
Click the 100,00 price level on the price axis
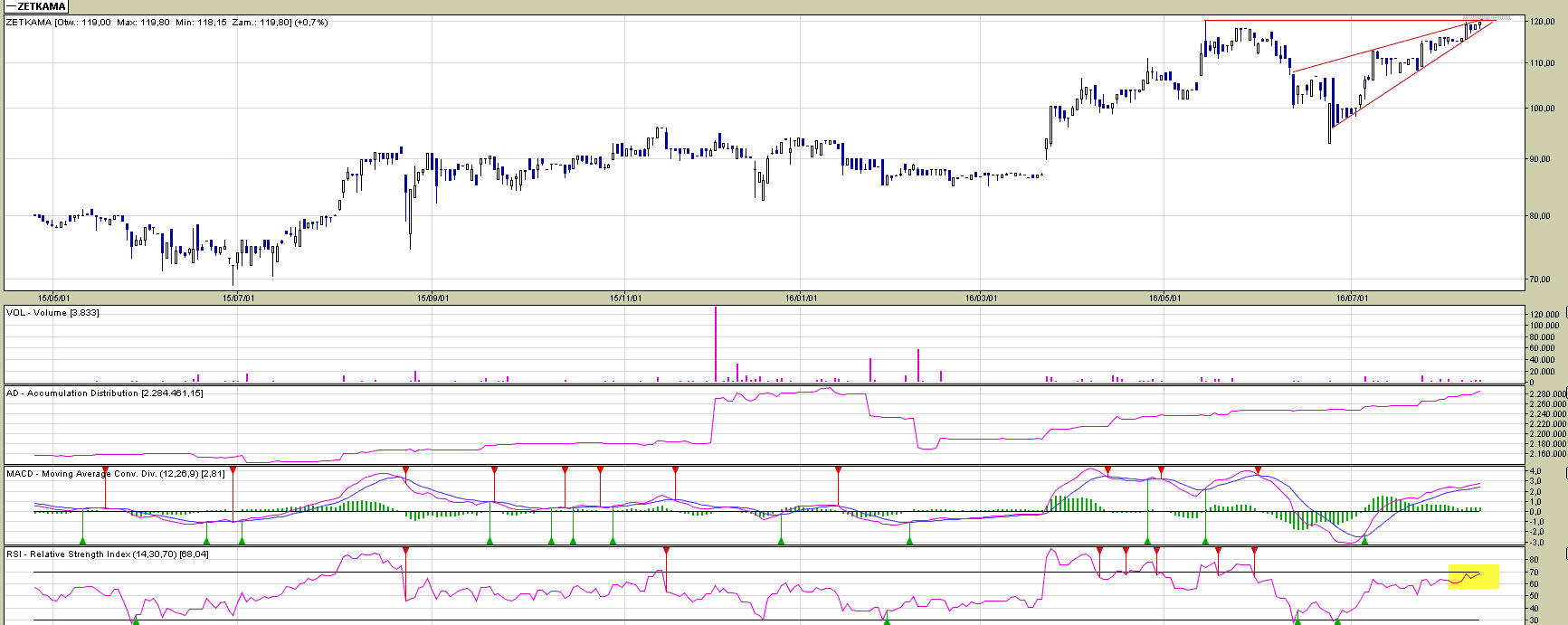click(1542, 109)
